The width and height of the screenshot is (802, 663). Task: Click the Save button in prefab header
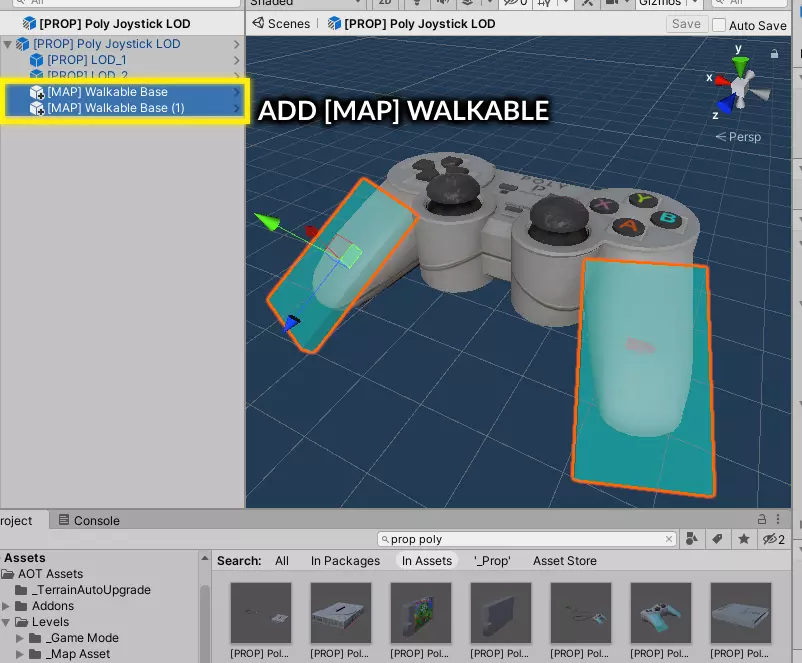point(686,24)
